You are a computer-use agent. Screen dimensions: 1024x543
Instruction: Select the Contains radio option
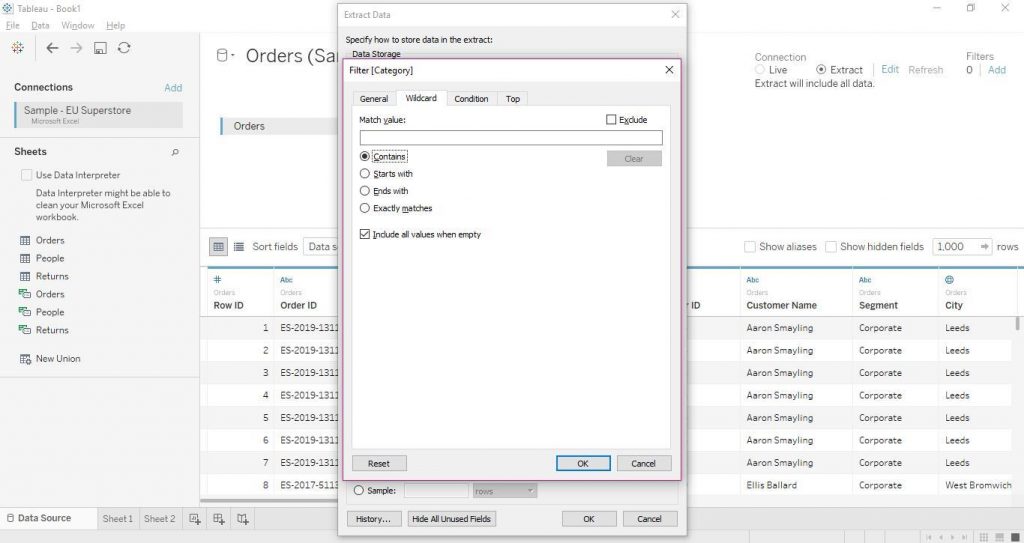click(364, 157)
